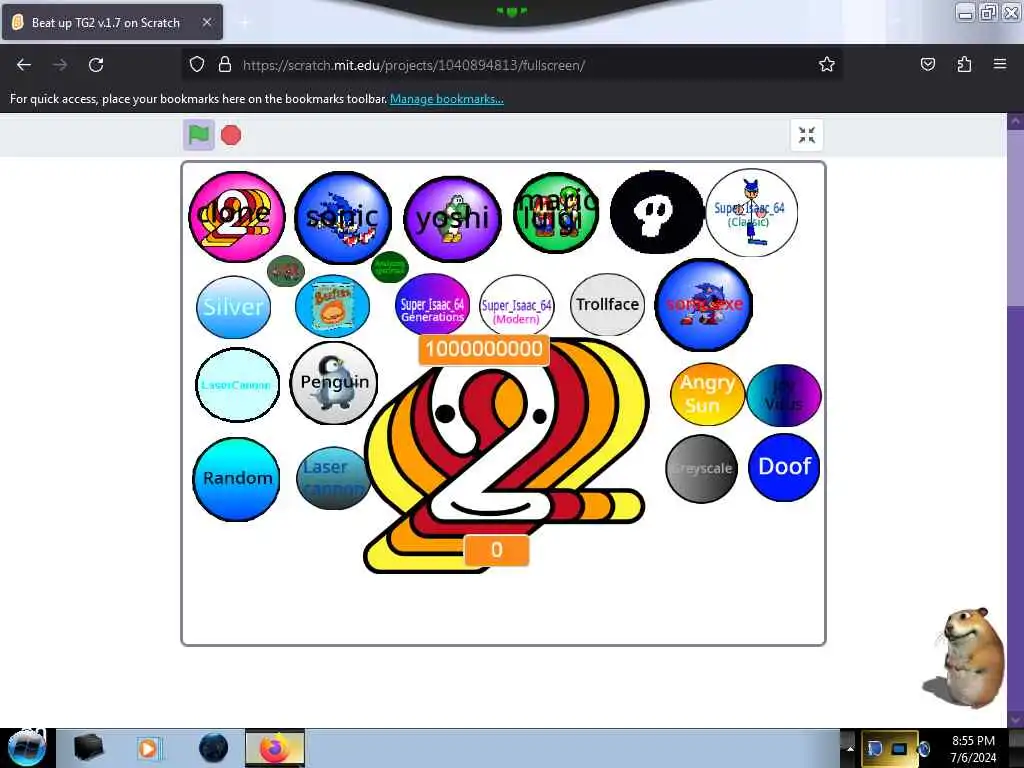
Task: Bookmark this page with the star icon
Action: 827,64
